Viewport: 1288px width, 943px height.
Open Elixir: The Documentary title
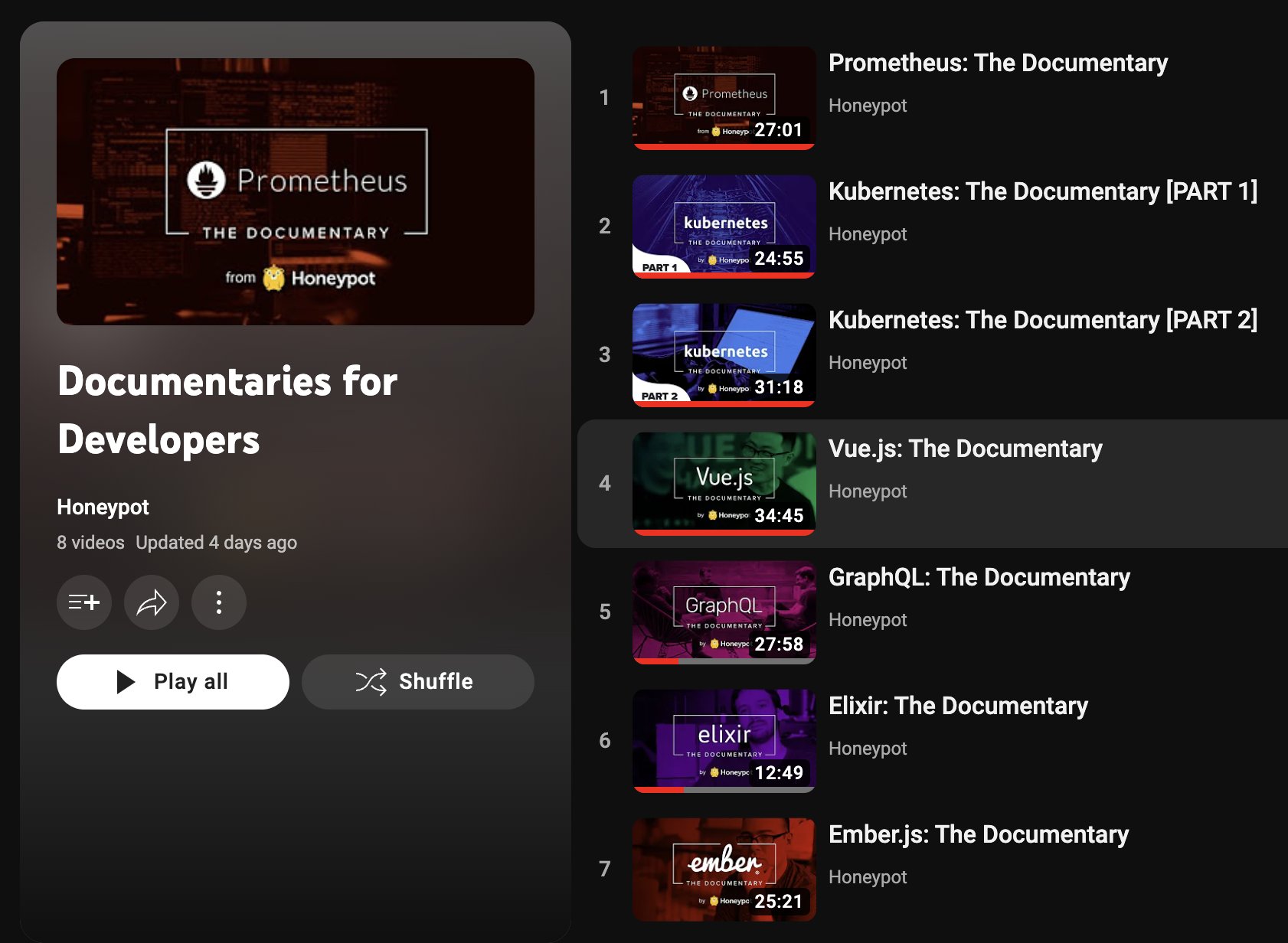pos(958,706)
